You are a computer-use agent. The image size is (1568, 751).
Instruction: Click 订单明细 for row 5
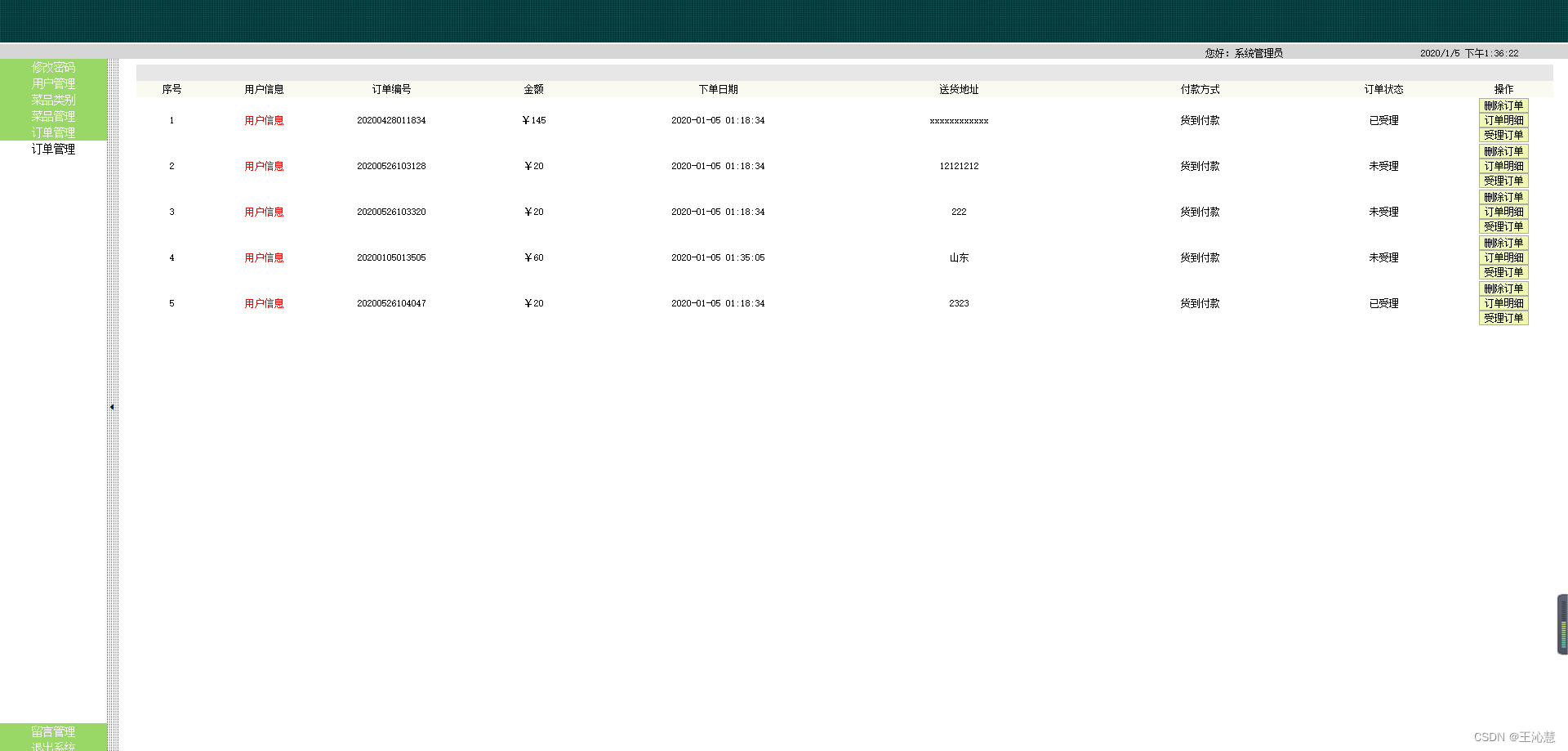click(x=1503, y=303)
